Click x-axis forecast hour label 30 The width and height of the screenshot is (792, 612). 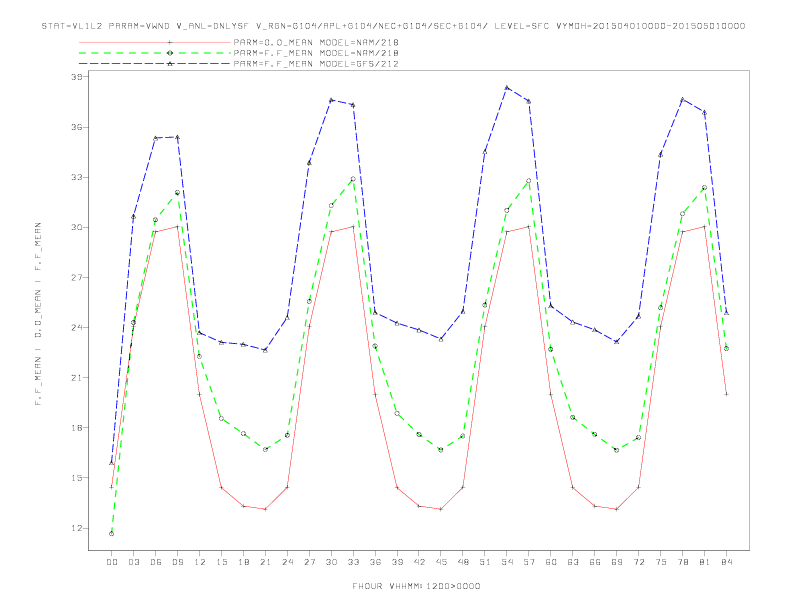coord(331,562)
